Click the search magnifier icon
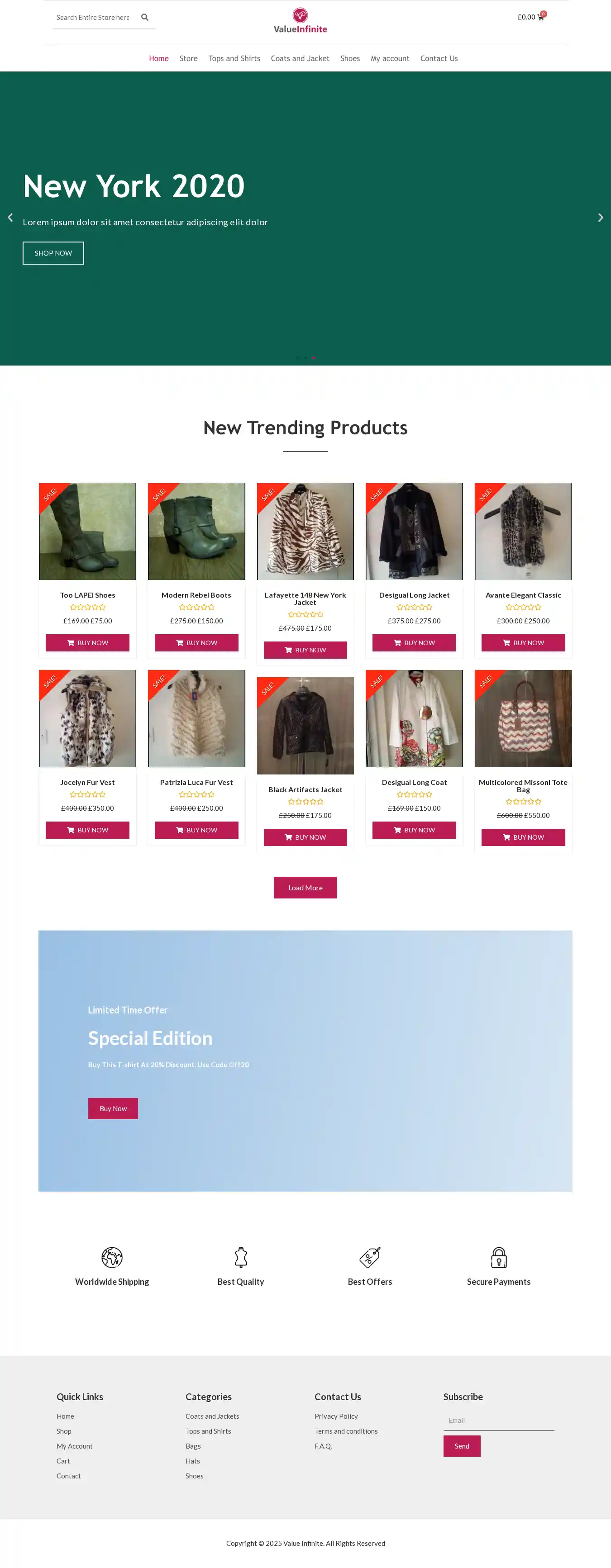 (x=145, y=18)
